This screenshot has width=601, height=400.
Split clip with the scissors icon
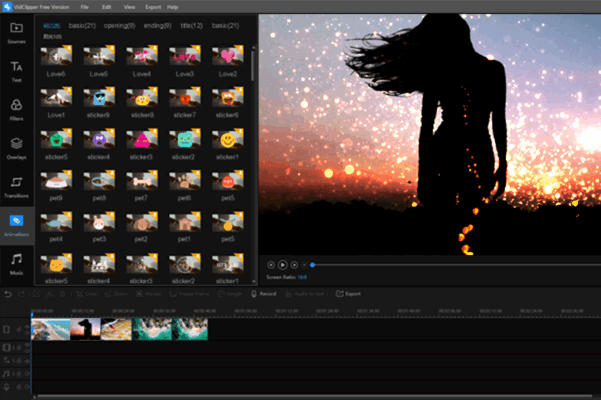click(49, 294)
